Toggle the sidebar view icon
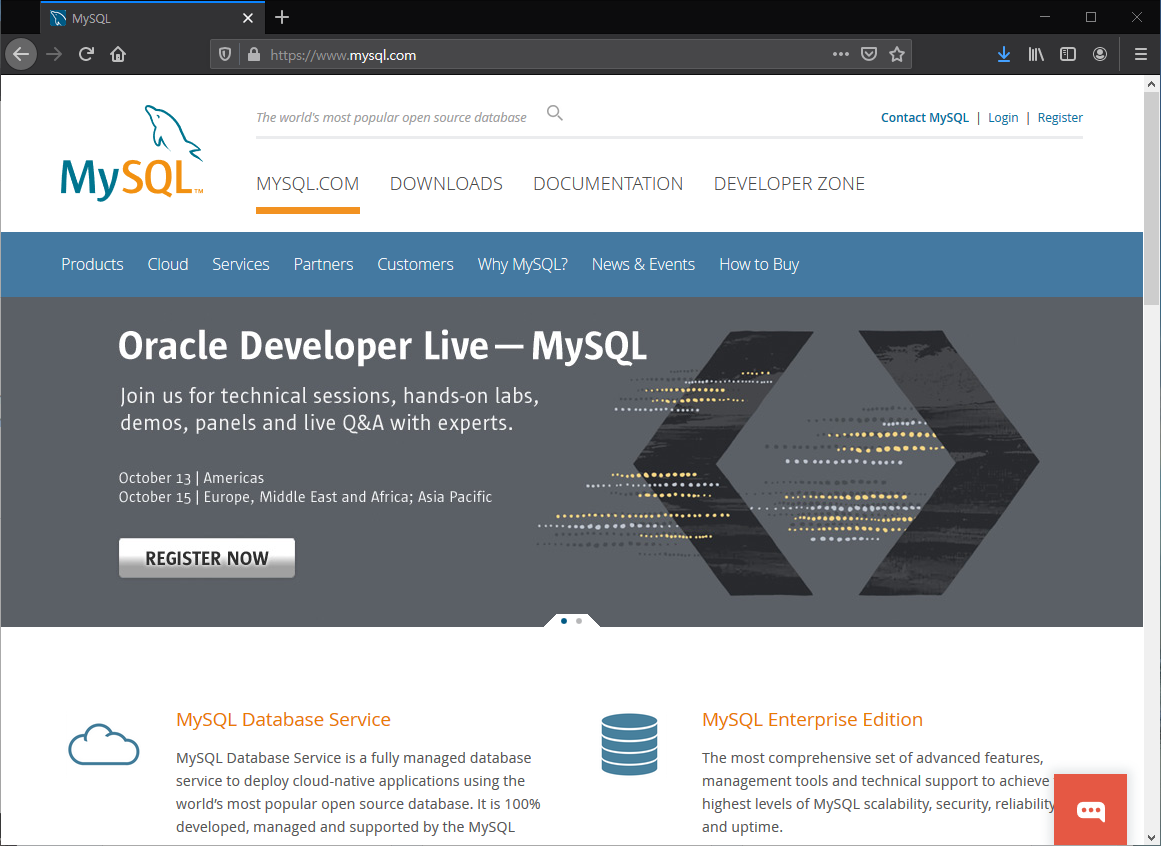The width and height of the screenshot is (1161, 846). (x=1068, y=54)
